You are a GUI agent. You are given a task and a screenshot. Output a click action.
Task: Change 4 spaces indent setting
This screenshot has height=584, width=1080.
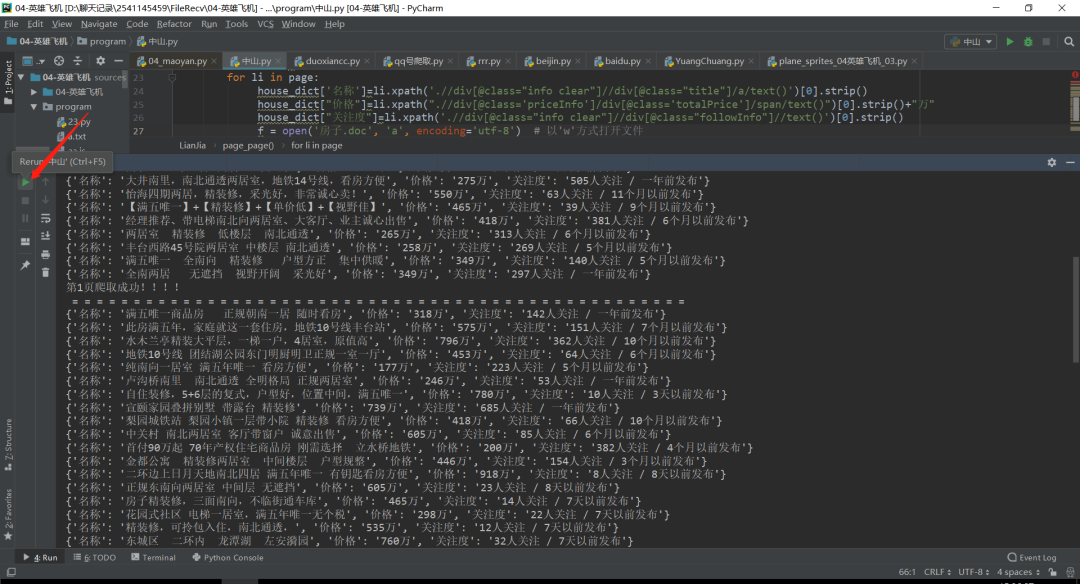click(1018, 572)
